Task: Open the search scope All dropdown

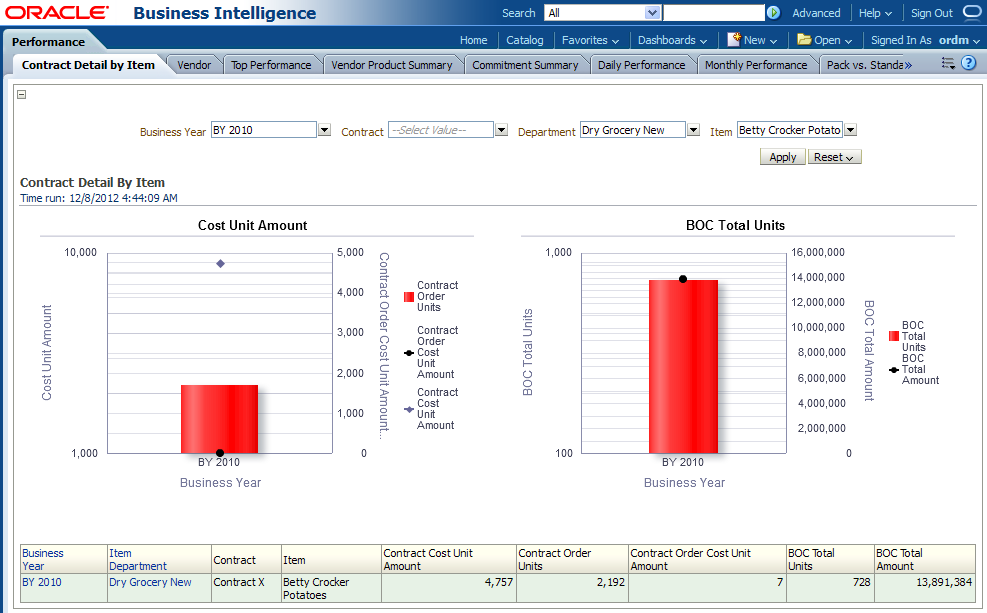Action: point(653,13)
